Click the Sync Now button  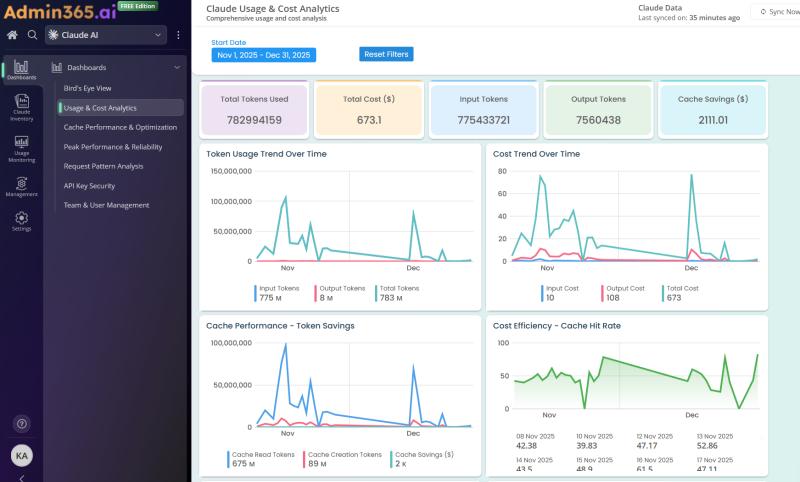point(777,12)
